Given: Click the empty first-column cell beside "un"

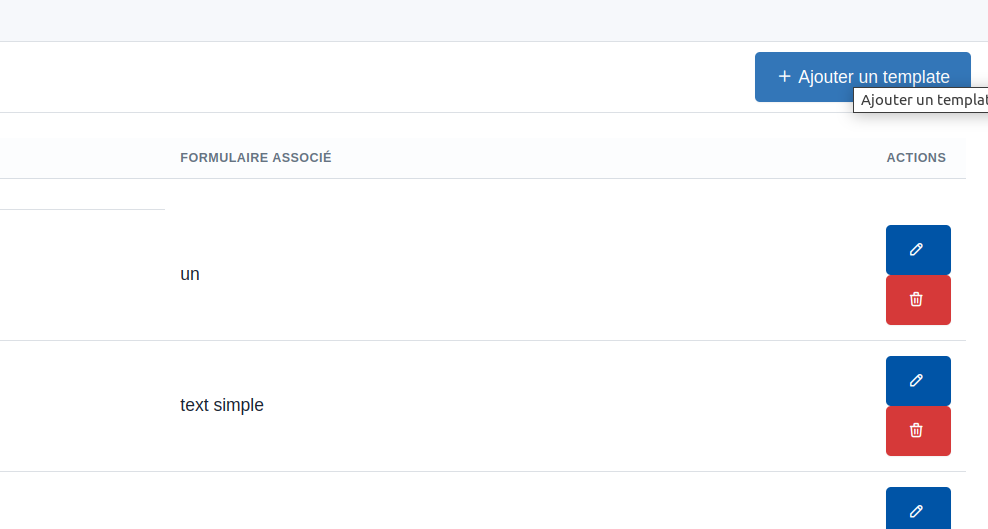Looking at the screenshot, I should click(80, 275).
